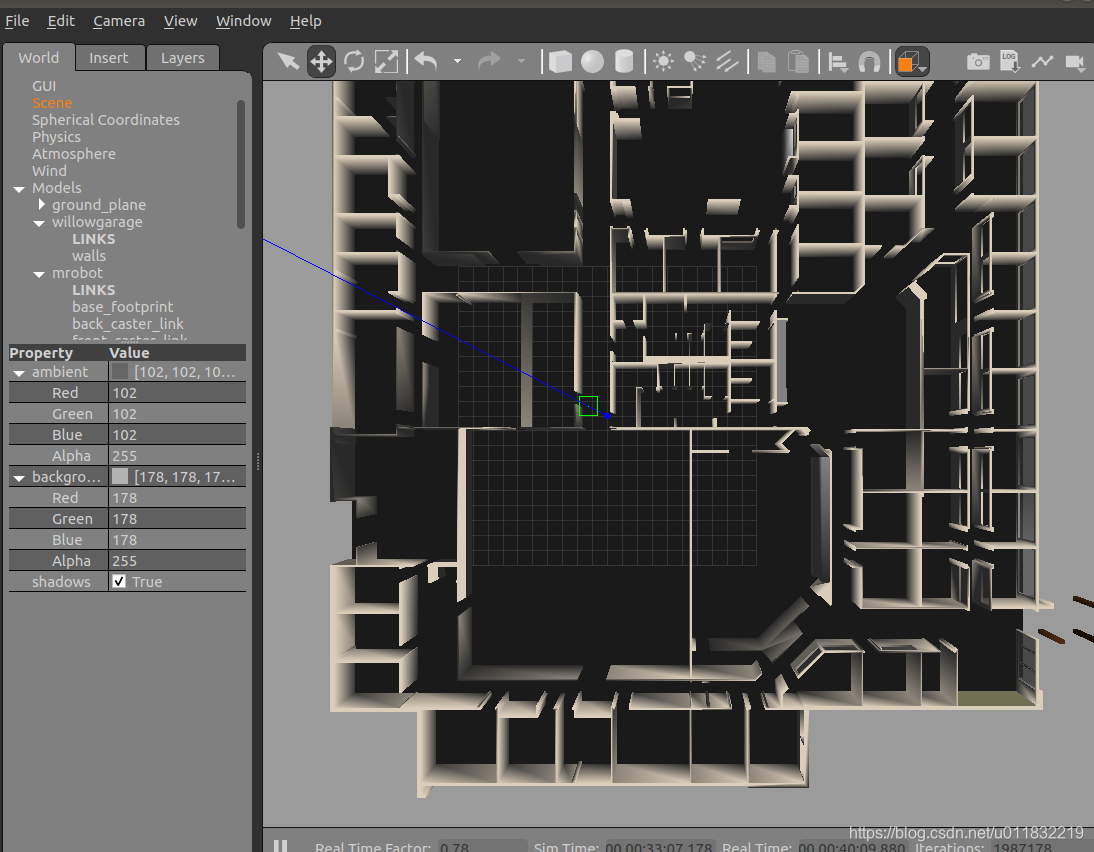Edit the ambient Red value 102
The width and height of the screenshot is (1094, 852).
[177, 393]
